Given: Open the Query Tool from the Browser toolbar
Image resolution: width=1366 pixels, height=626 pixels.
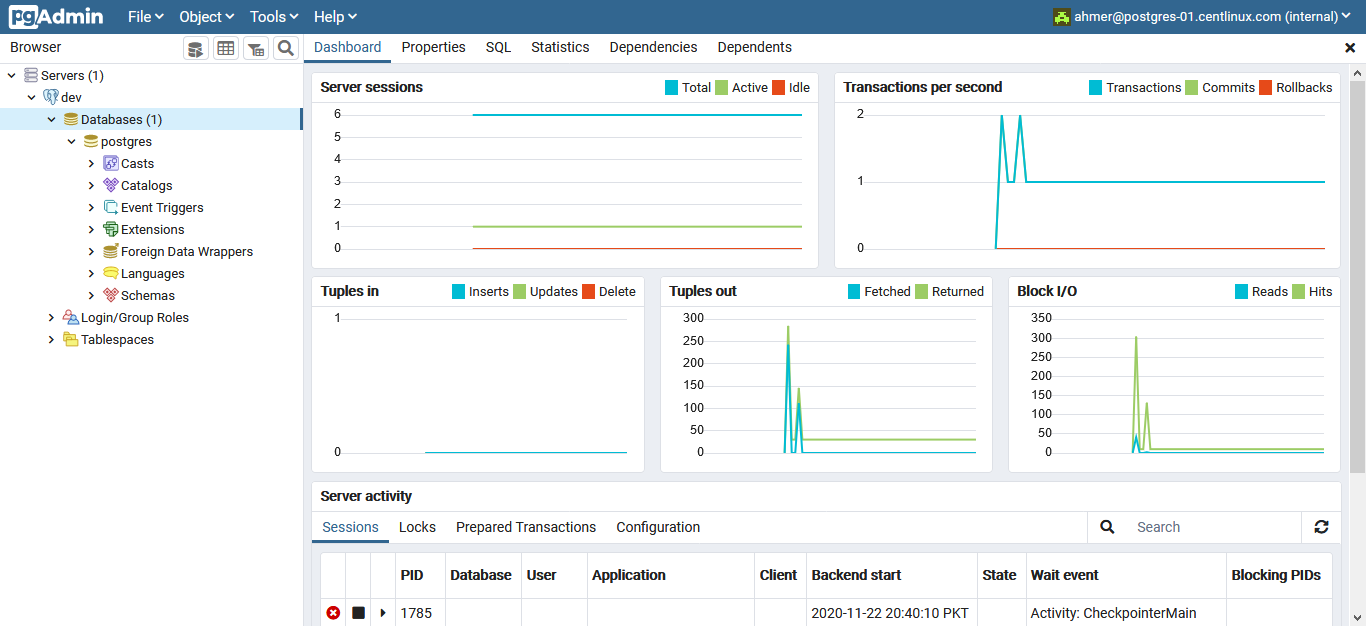Looking at the screenshot, I should [x=195, y=47].
